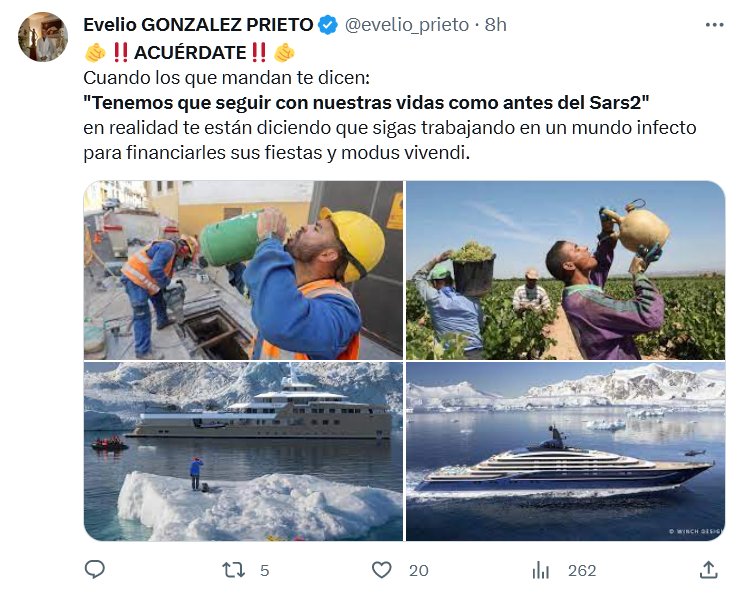Share the tweet via upload arrow icon
The width and height of the screenshot is (742, 594).
click(708, 569)
